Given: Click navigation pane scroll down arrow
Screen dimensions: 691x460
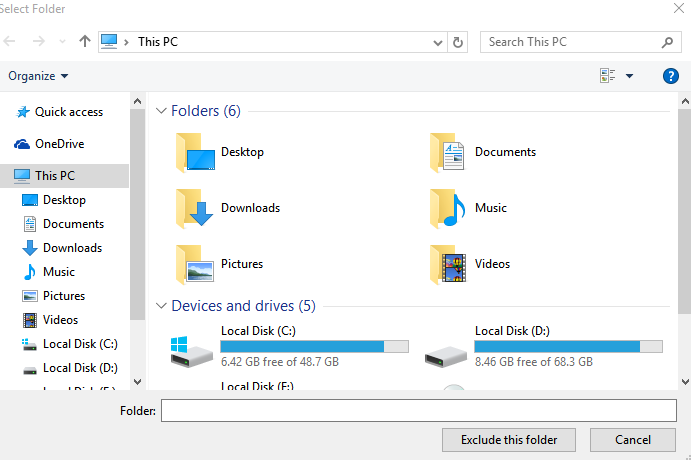Looking at the screenshot, I should pyautogui.click(x=137, y=382).
